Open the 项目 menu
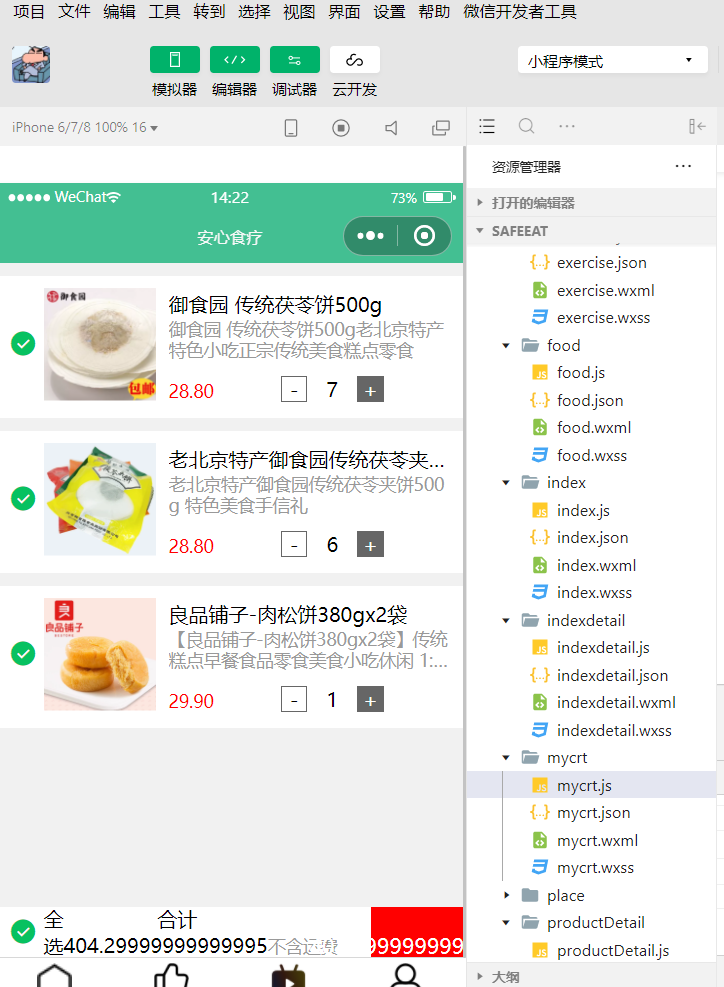 29,11
